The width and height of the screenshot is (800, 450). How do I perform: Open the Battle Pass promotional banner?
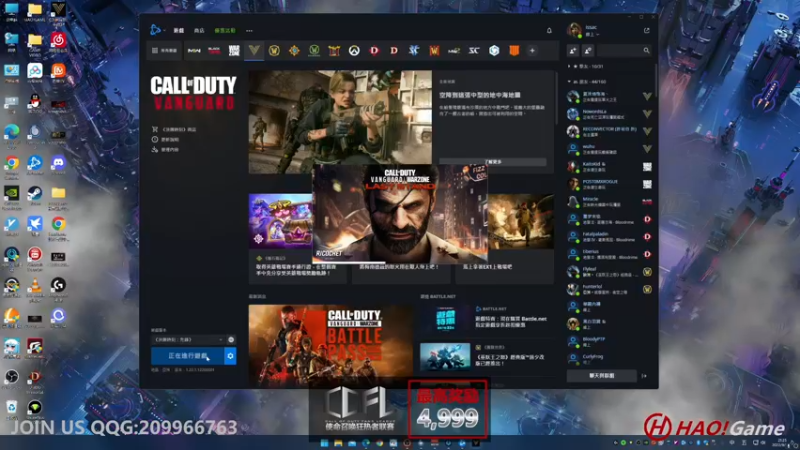[x=331, y=343]
